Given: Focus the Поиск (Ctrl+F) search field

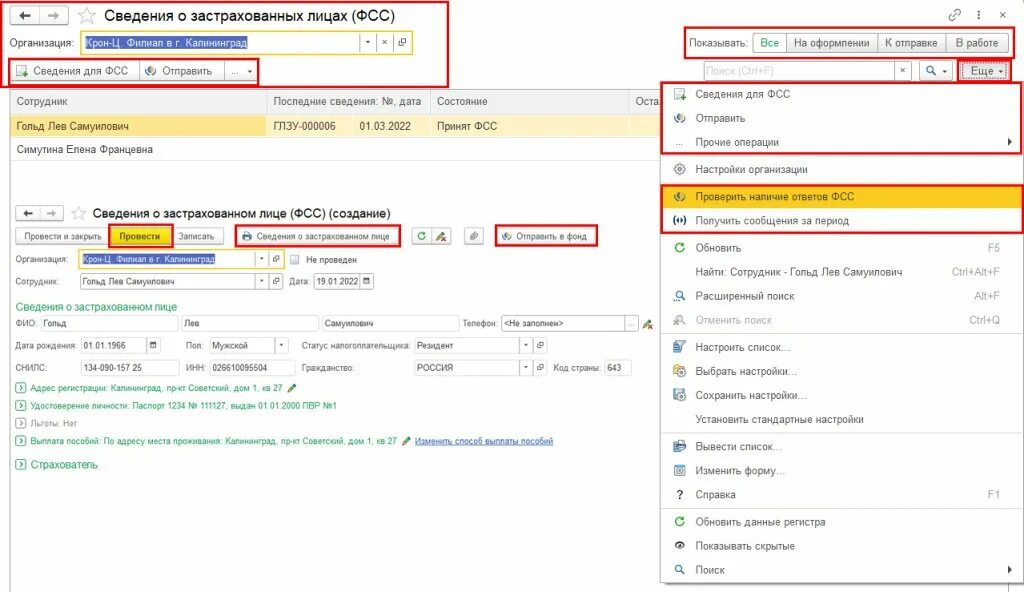Looking at the screenshot, I should point(798,71).
